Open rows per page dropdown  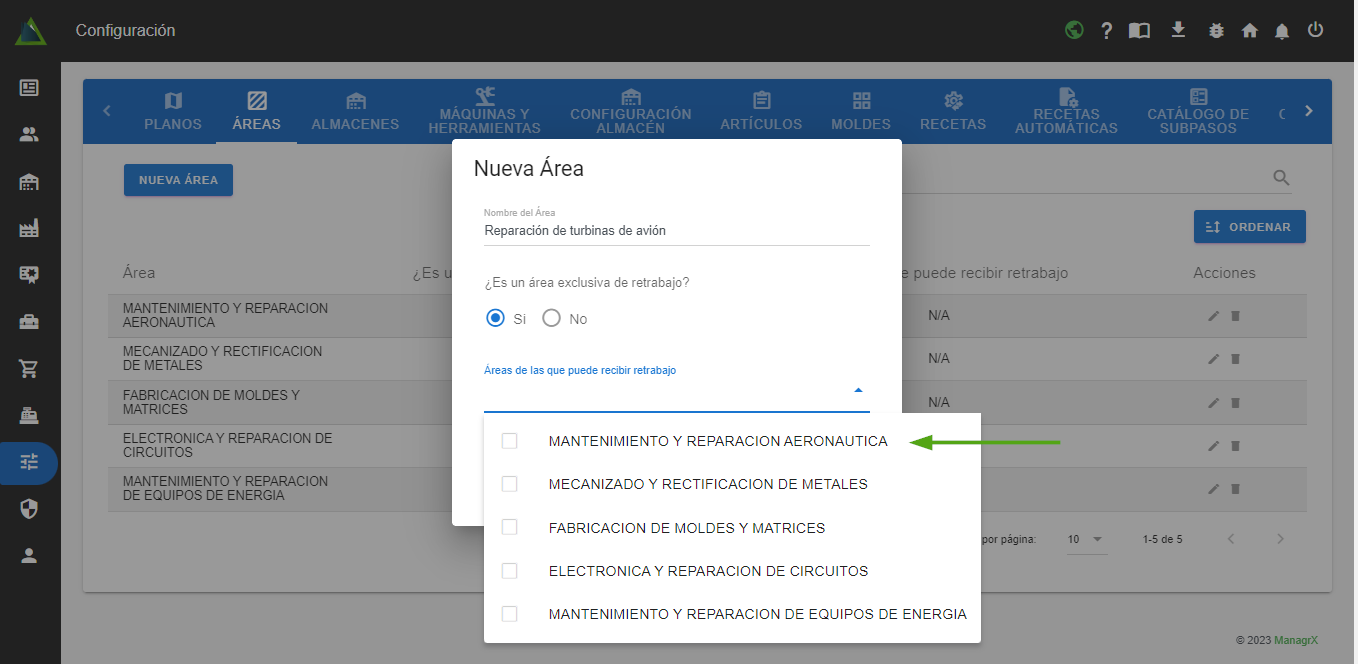click(1085, 539)
